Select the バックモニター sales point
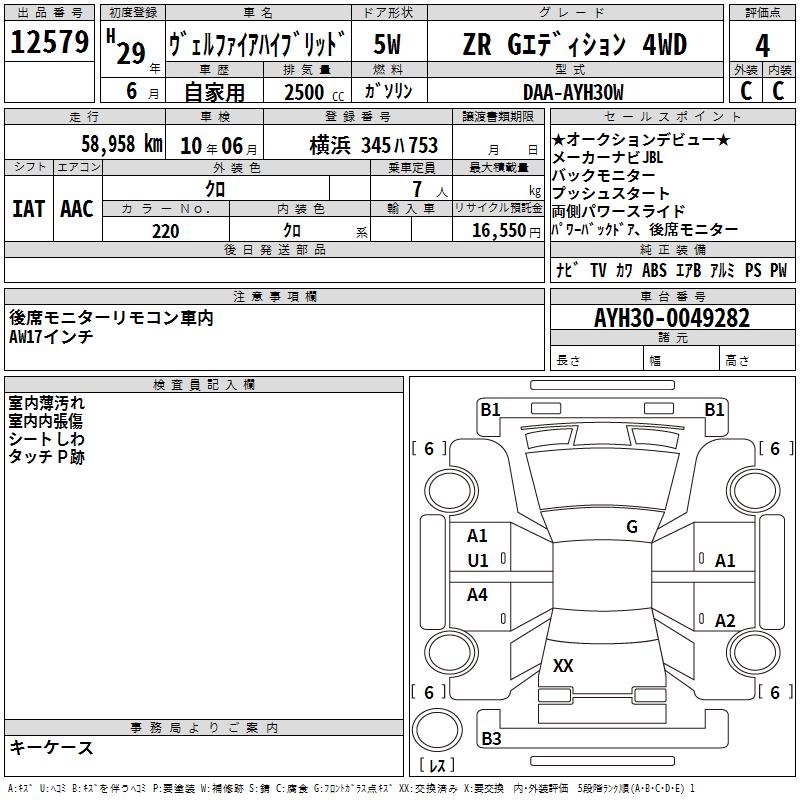800x800 pixels. coord(604,176)
